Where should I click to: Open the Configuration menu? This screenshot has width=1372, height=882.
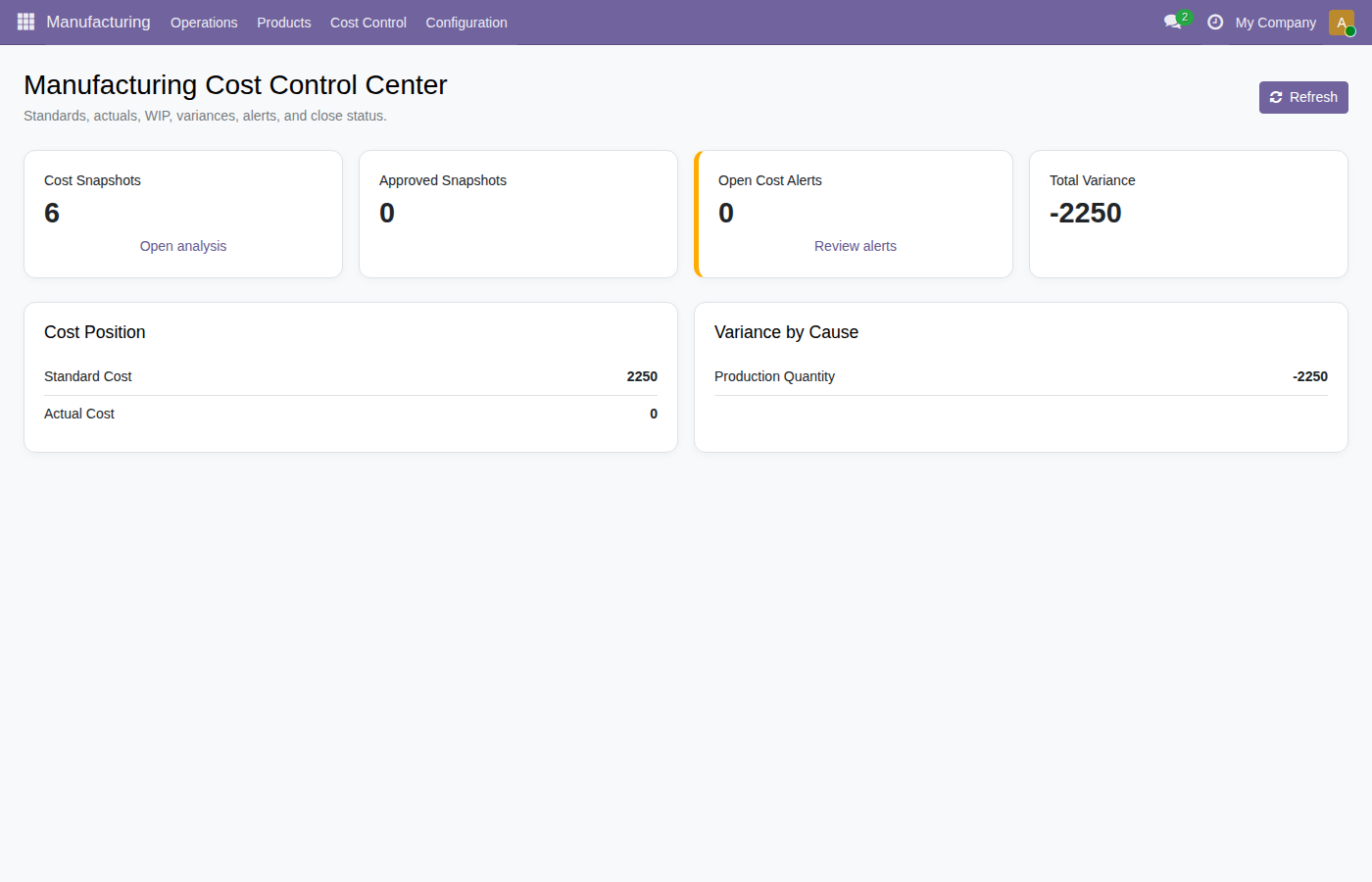coord(466,23)
